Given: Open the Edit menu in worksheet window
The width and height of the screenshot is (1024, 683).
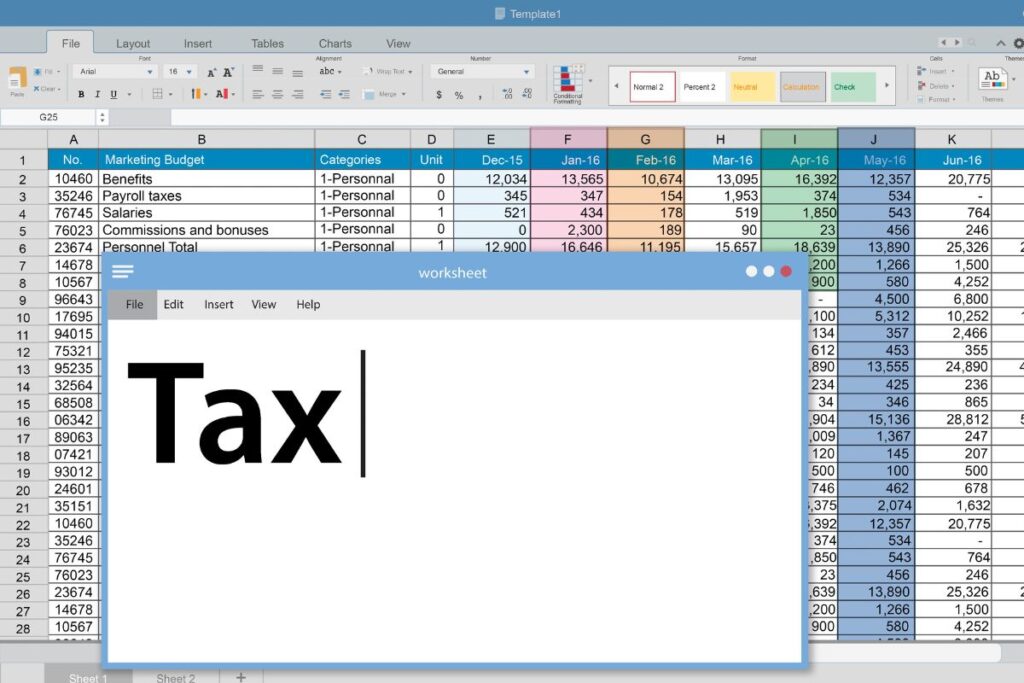Looking at the screenshot, I should point(173,304).
